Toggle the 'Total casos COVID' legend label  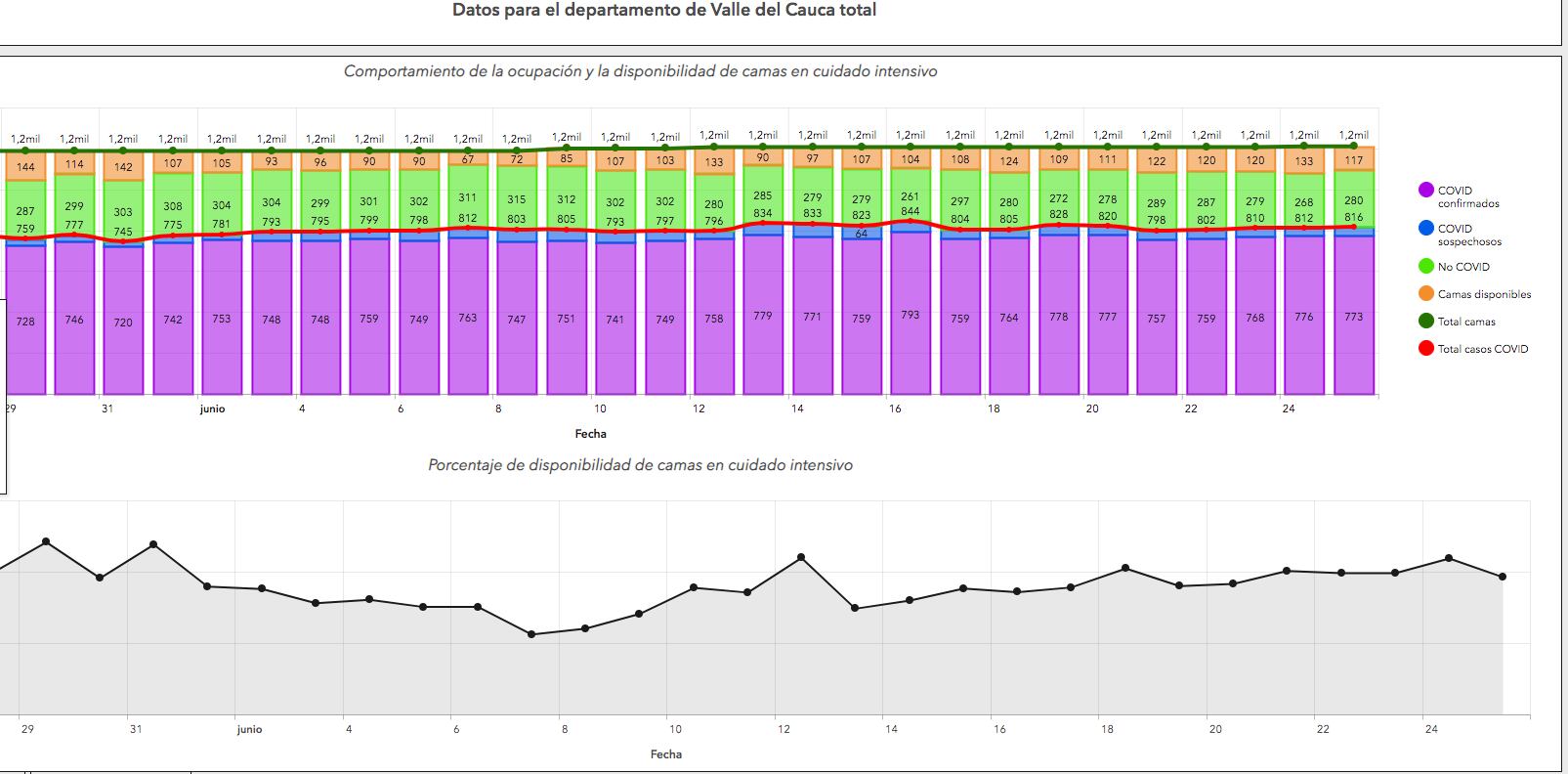click(x=1482, y=349)
